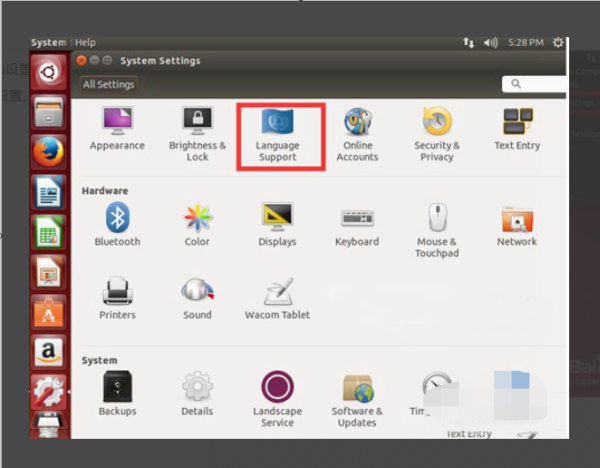
Task: Open the Appearance settings
Action: click(117, 129)
